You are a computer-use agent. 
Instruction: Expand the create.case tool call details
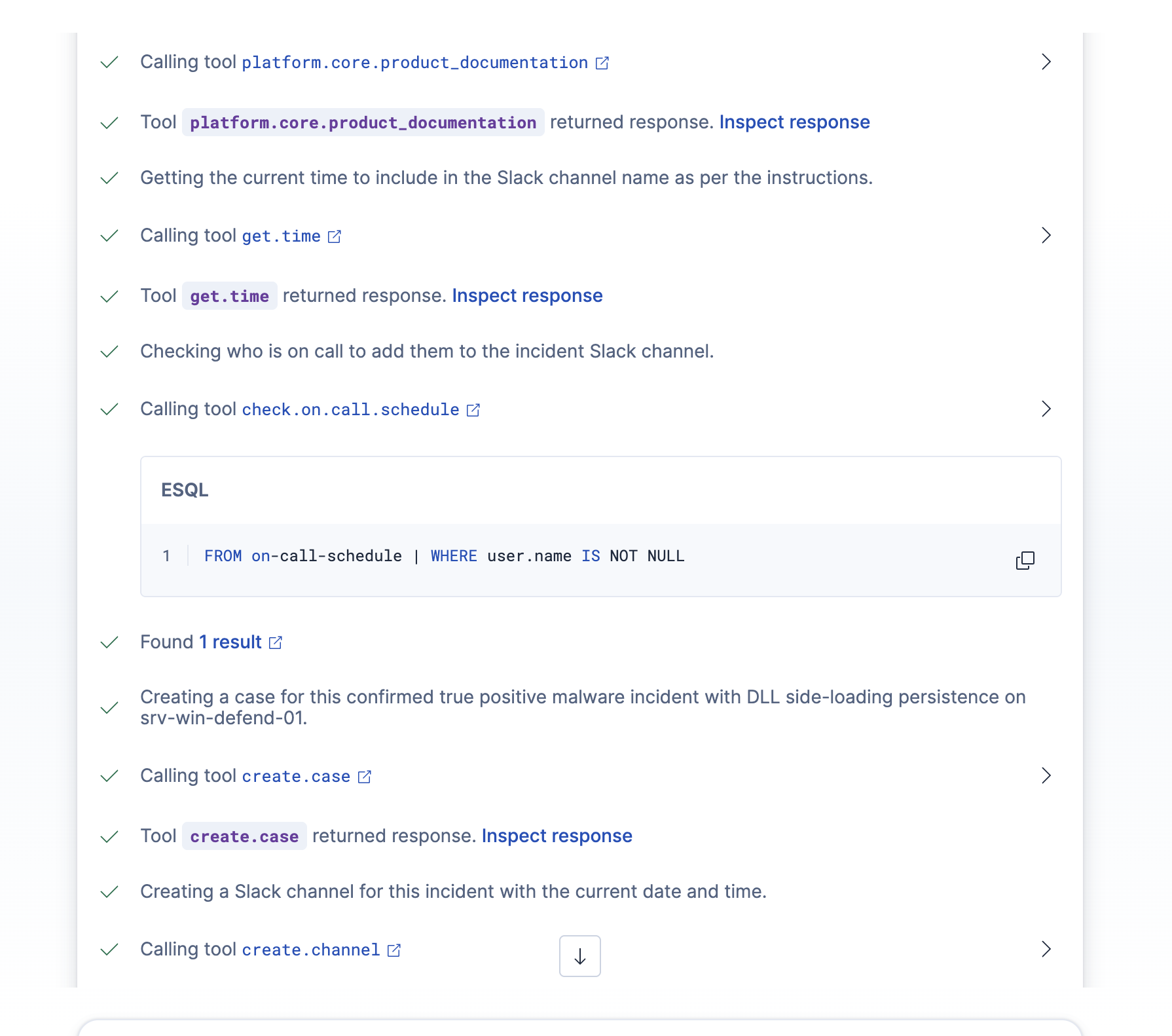pos(1046,776)
